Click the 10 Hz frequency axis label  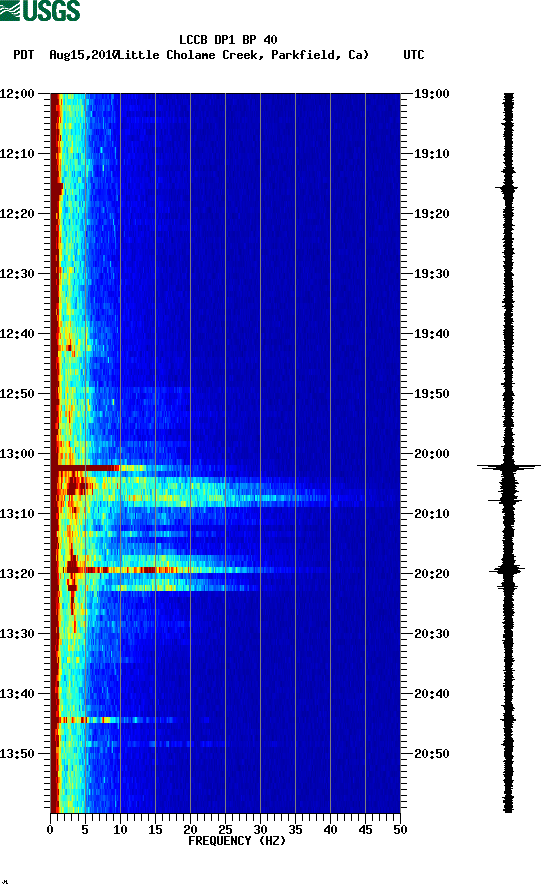coord(120,830)
